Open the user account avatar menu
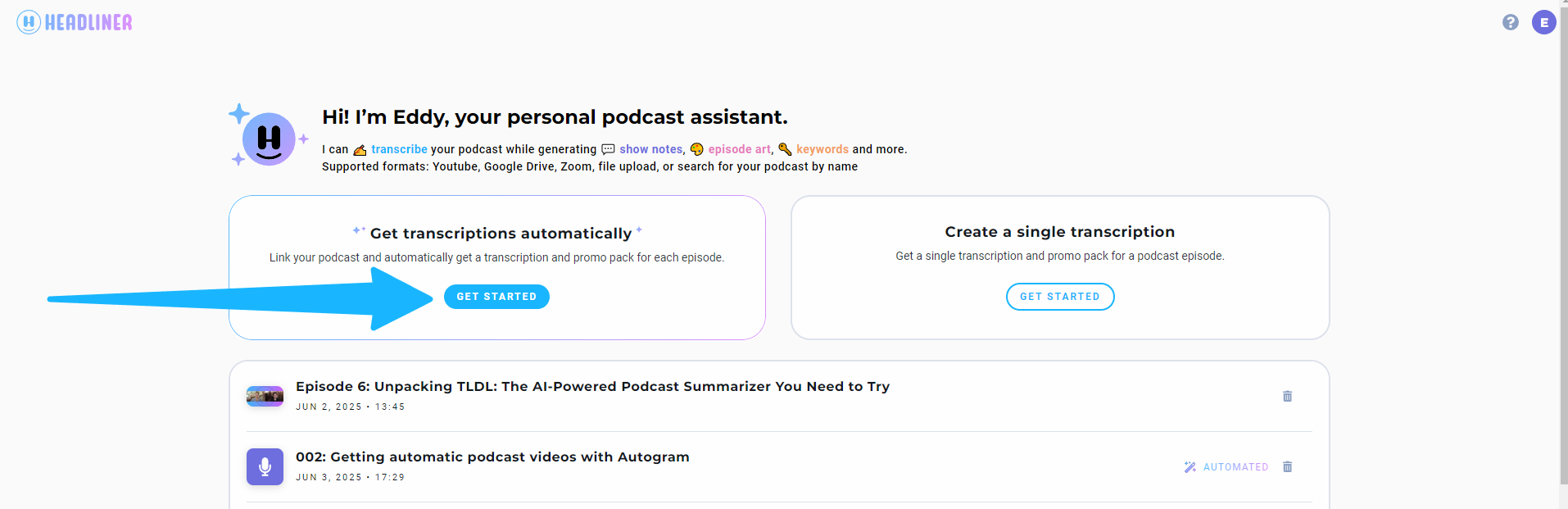 click(x=1544, y=22)
